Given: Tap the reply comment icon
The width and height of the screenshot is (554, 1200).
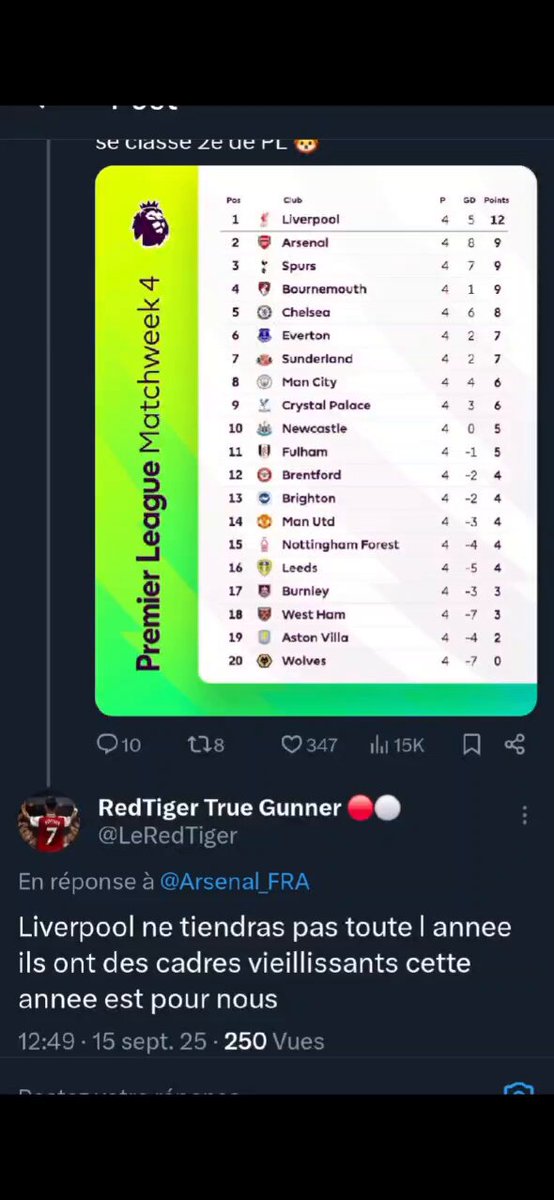Looking at the screenshot, I should click(107, 744).
